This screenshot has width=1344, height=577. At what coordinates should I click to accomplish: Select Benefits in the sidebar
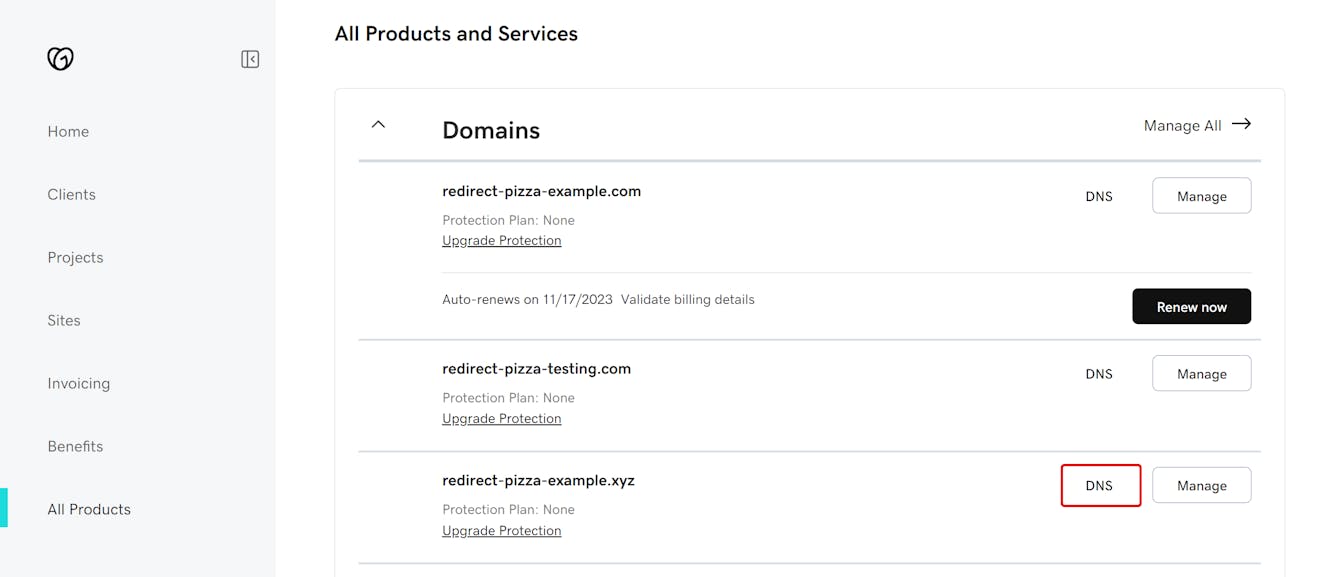pos(75,446)
